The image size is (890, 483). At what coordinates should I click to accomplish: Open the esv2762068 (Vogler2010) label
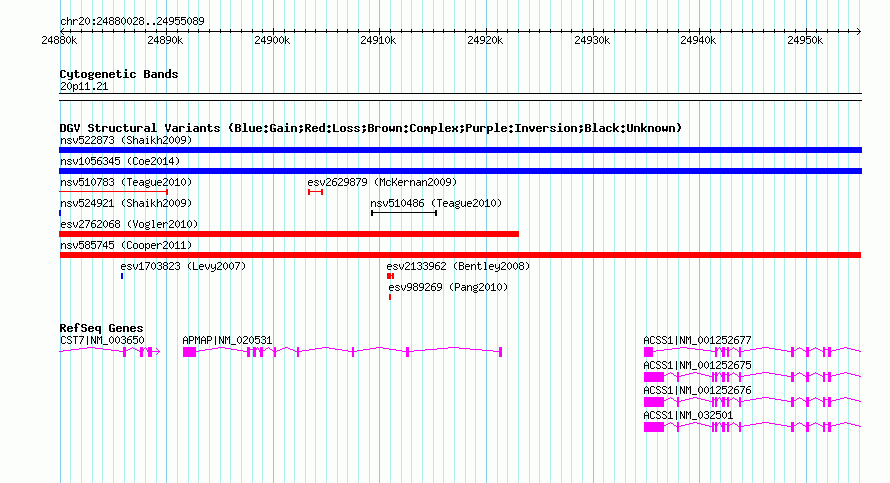click(129, 224)
